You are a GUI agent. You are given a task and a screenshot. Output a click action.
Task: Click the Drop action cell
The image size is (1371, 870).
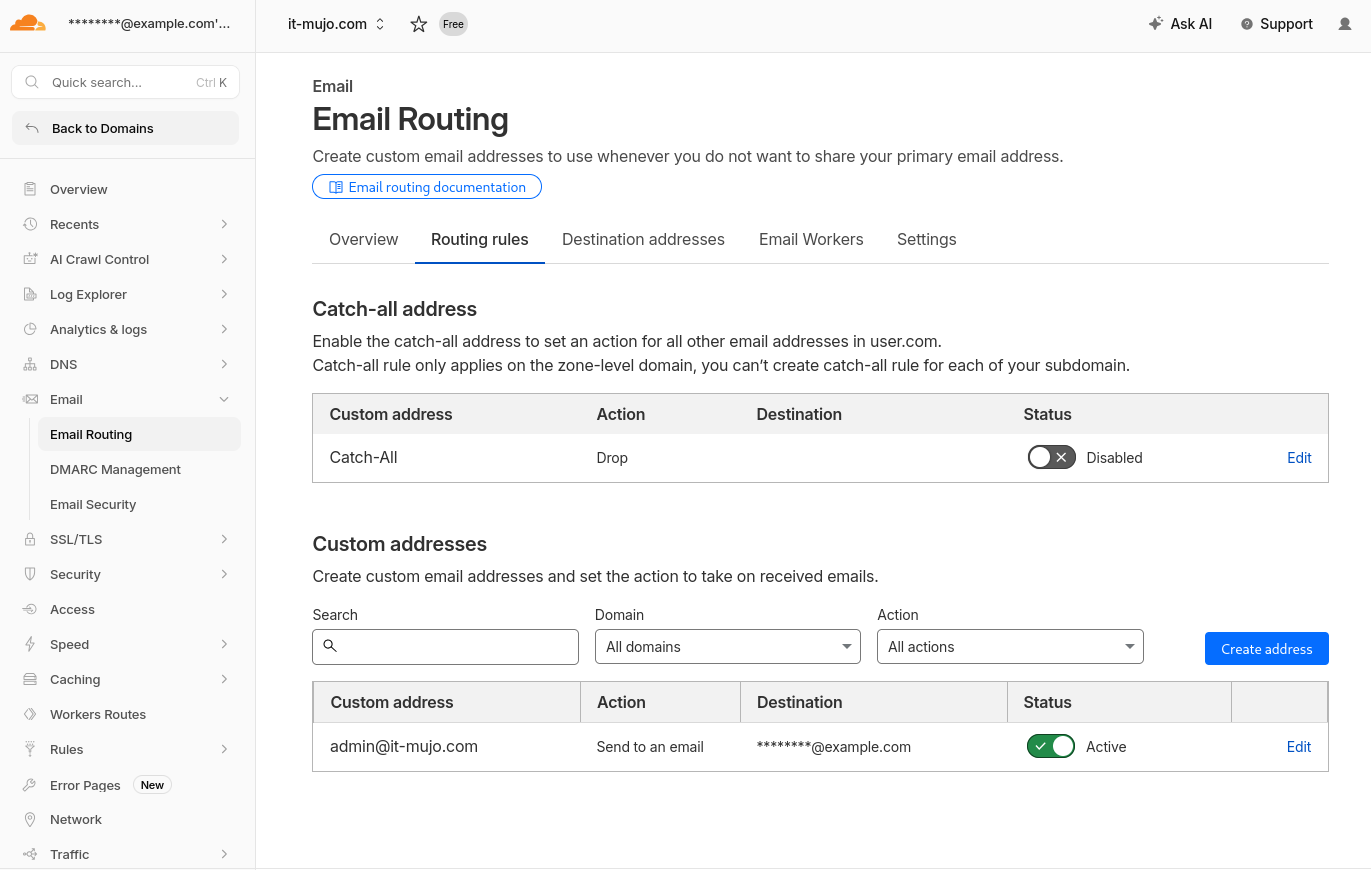612,458
